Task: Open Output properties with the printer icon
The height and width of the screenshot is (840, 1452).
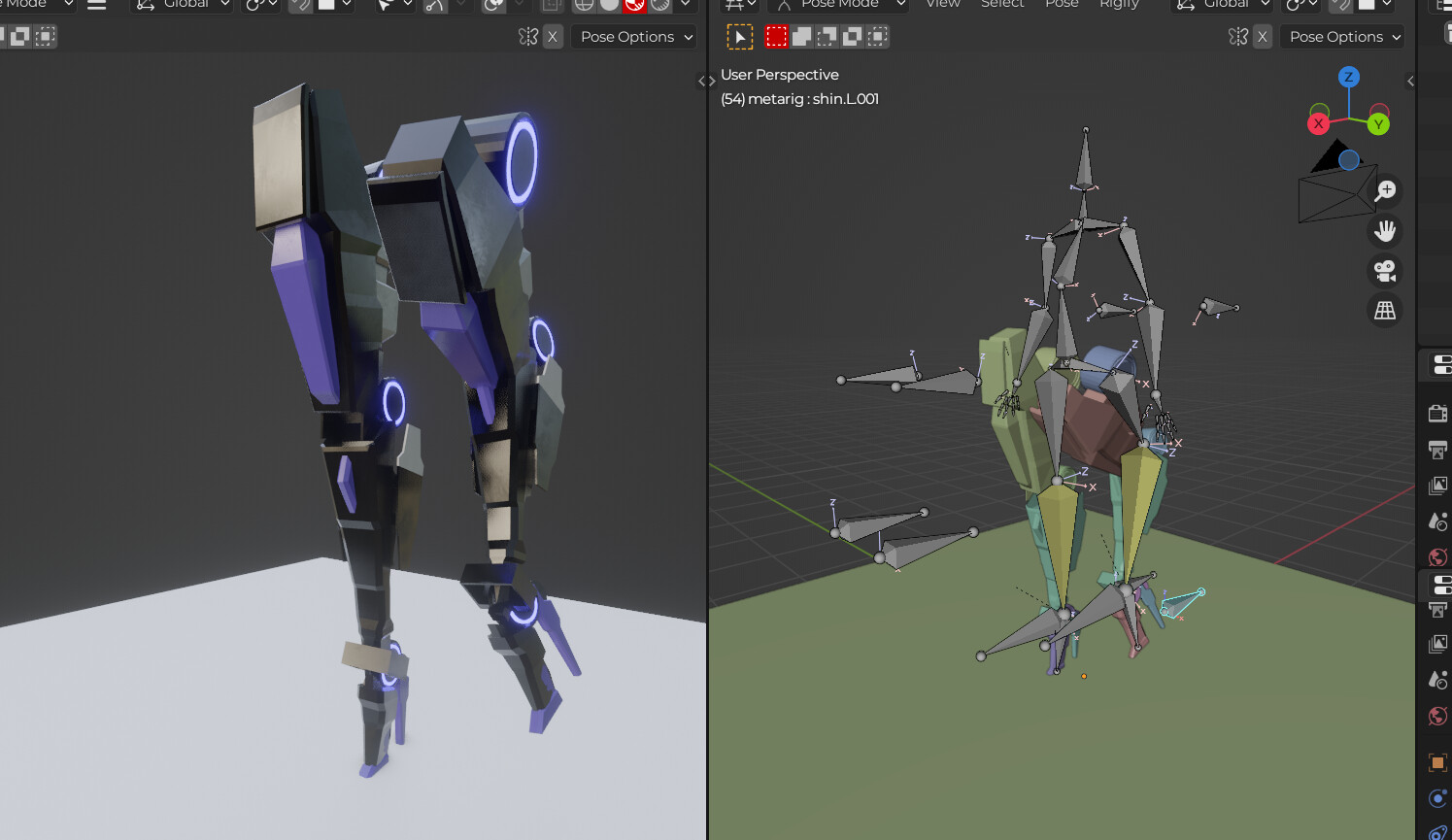Action: tap(1437, 449)
